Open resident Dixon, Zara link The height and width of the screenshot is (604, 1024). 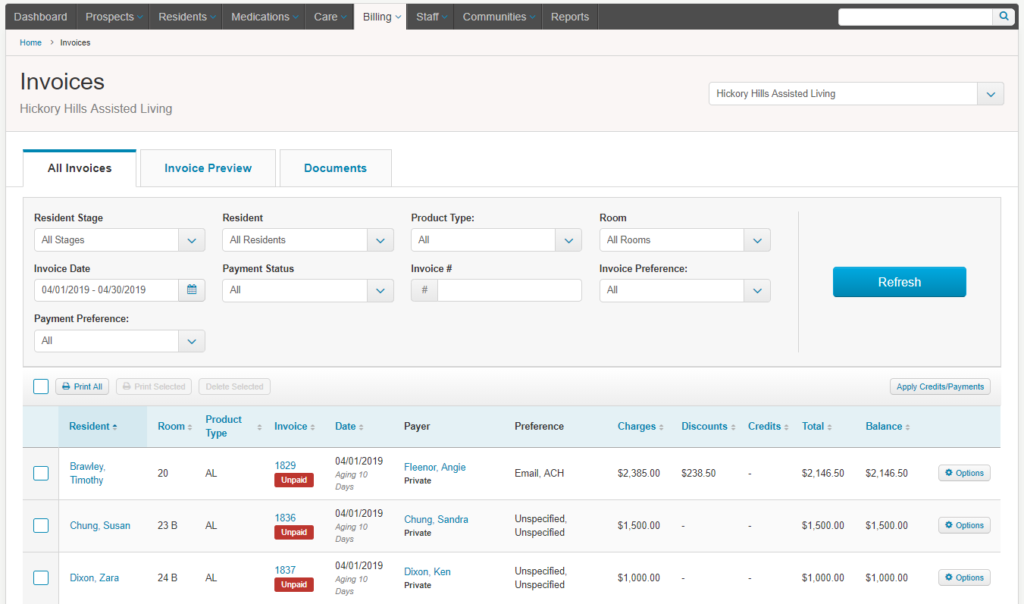coord(94,578)
